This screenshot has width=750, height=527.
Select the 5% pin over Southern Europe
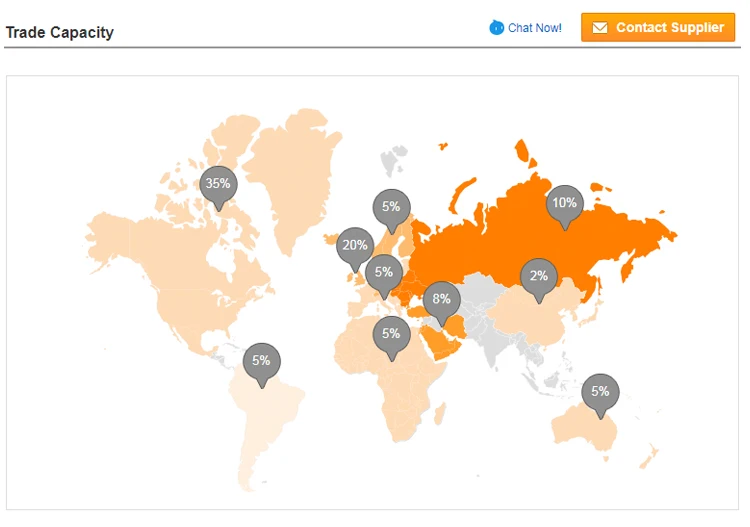[384, 275]
